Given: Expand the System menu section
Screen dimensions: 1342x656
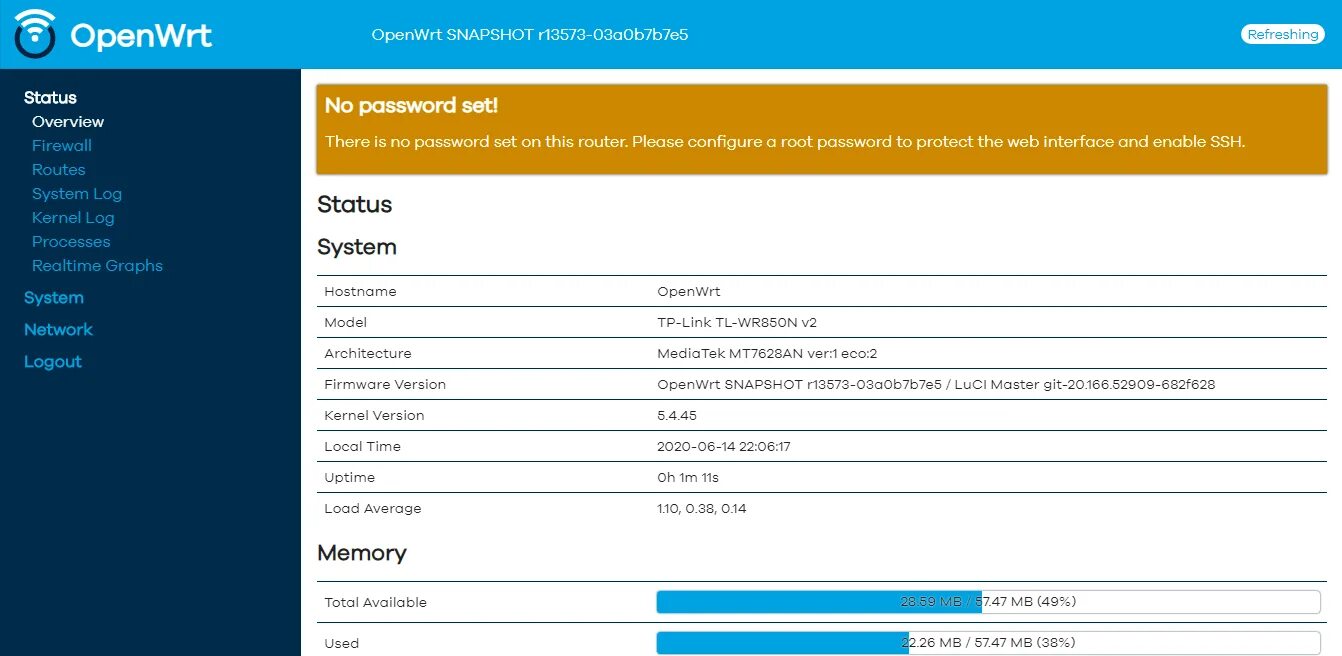Looking at the screenshot, I should (54, 297).
